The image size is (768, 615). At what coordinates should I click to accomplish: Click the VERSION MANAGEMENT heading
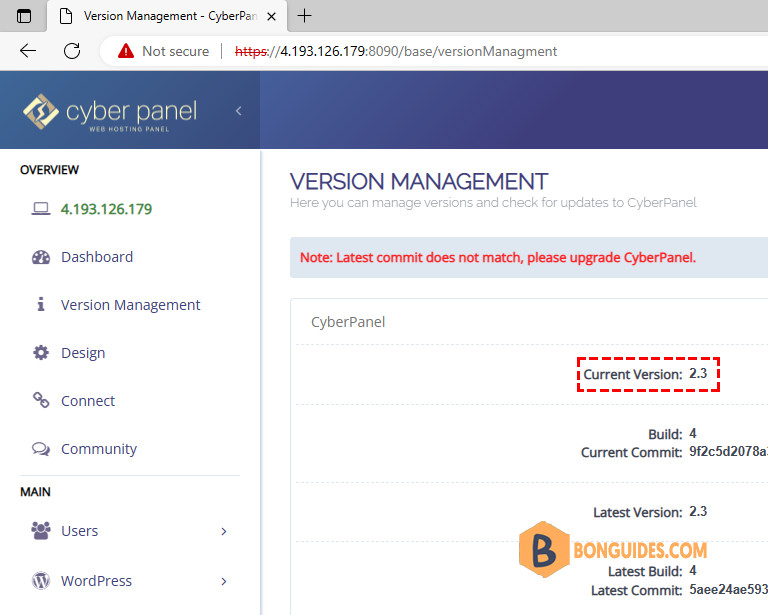point(419,182)
